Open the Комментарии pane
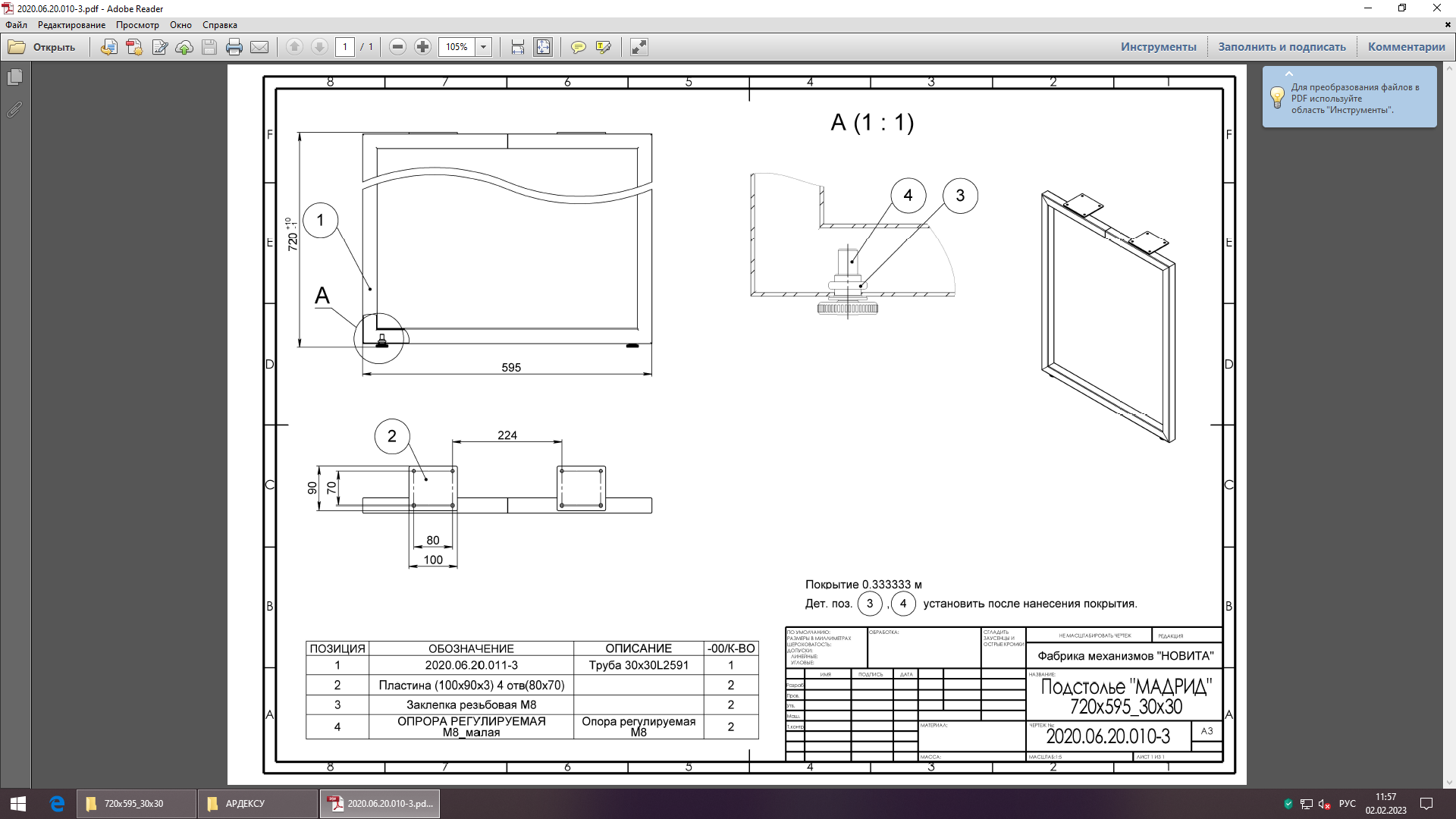Image resolution: width=1456 pixels, height=819 pixels. (x=1406, y=47)
